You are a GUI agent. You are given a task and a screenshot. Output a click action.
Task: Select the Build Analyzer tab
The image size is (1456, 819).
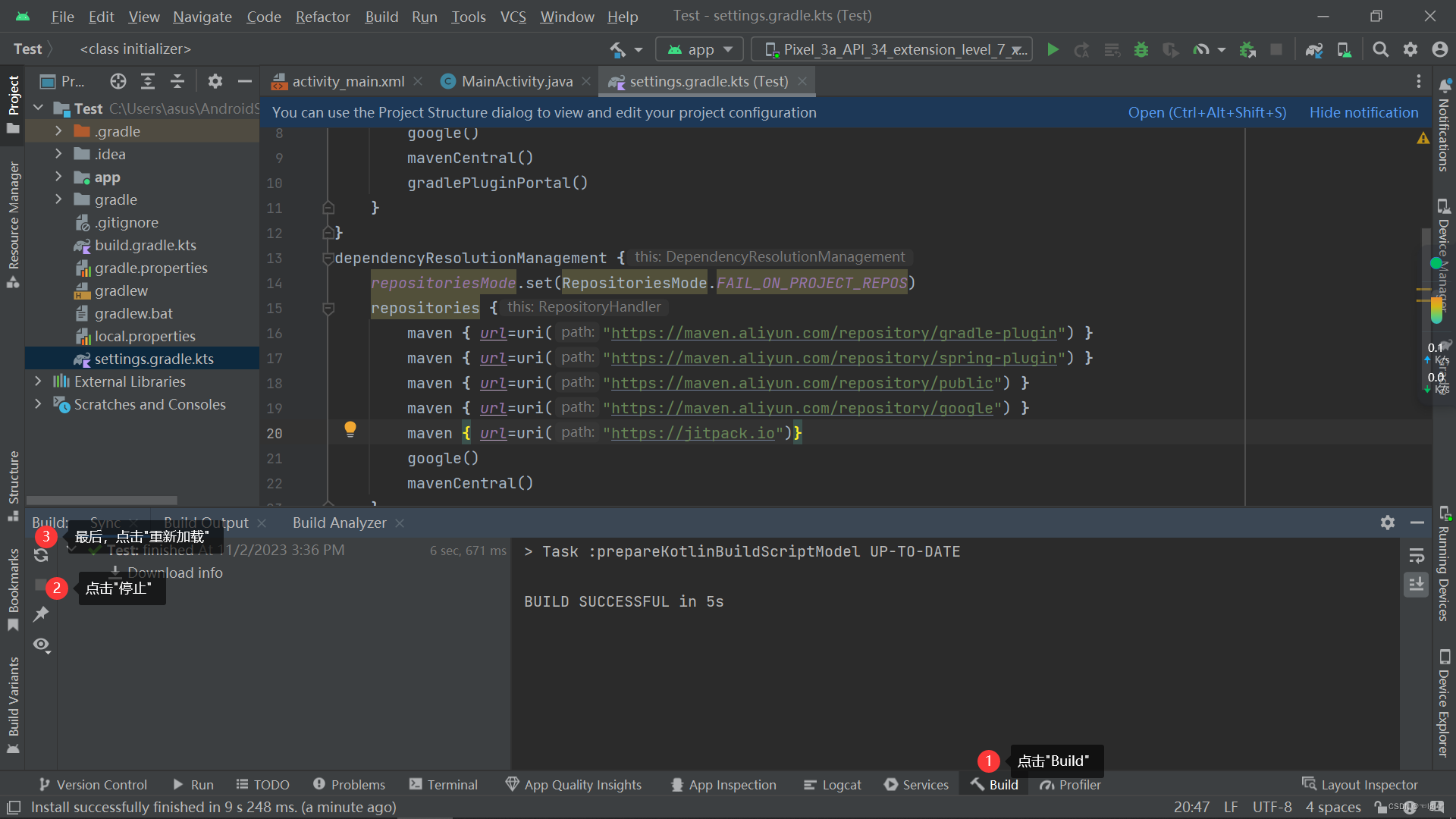[x=339, y=522]
